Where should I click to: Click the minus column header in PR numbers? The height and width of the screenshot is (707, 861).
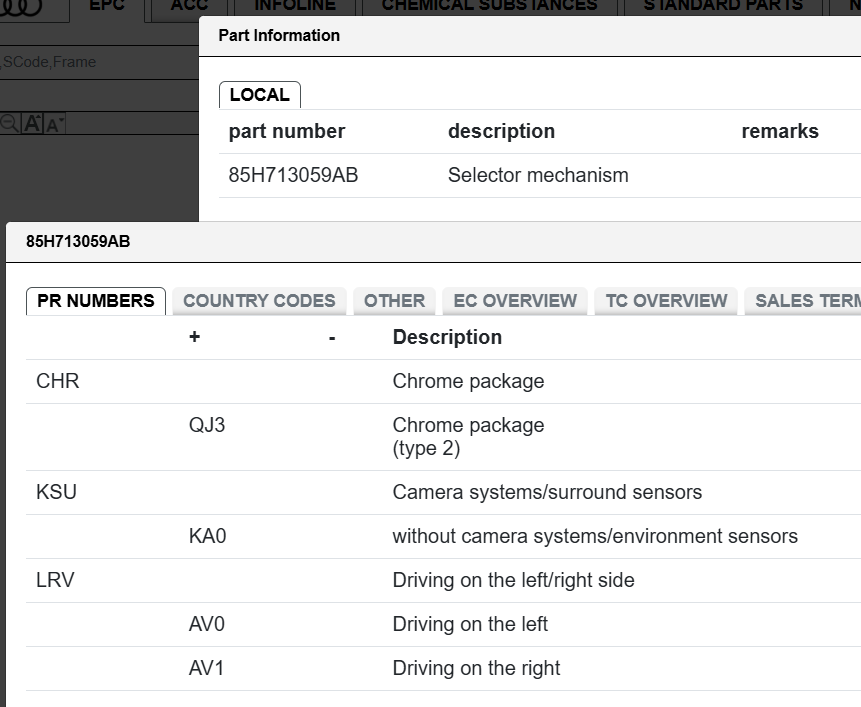(332, 338)
